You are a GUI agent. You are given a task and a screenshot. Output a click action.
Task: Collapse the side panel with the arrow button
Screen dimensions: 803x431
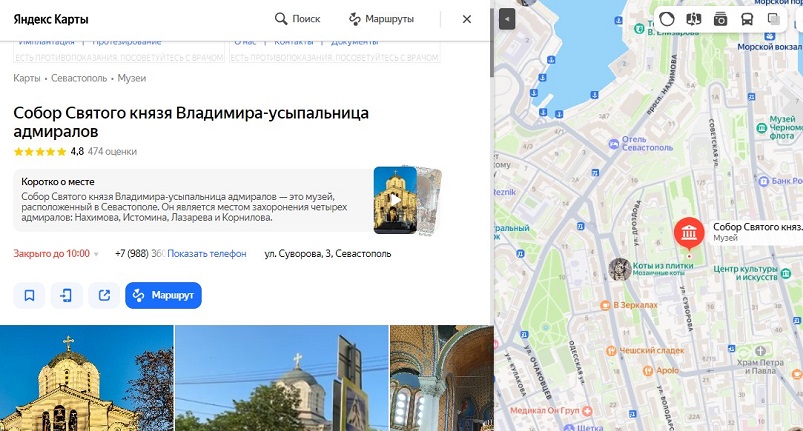click(x=506, y=19)
